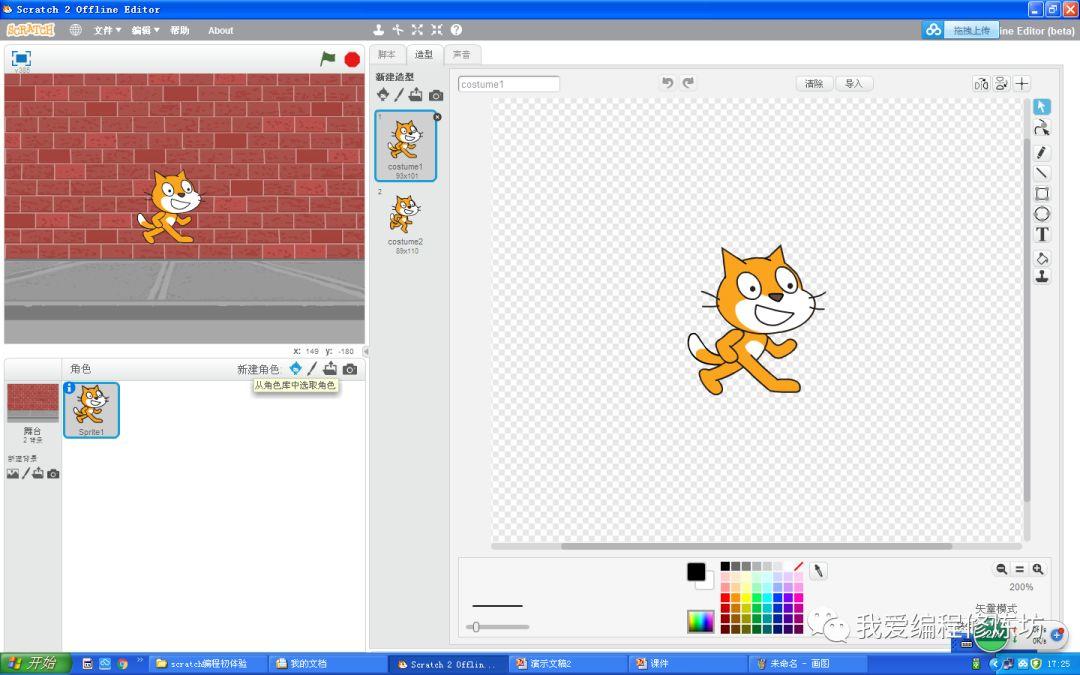Viewport: 1080px width, 675px height.
Task: Open the 帮助 menu
Action: 179,30
